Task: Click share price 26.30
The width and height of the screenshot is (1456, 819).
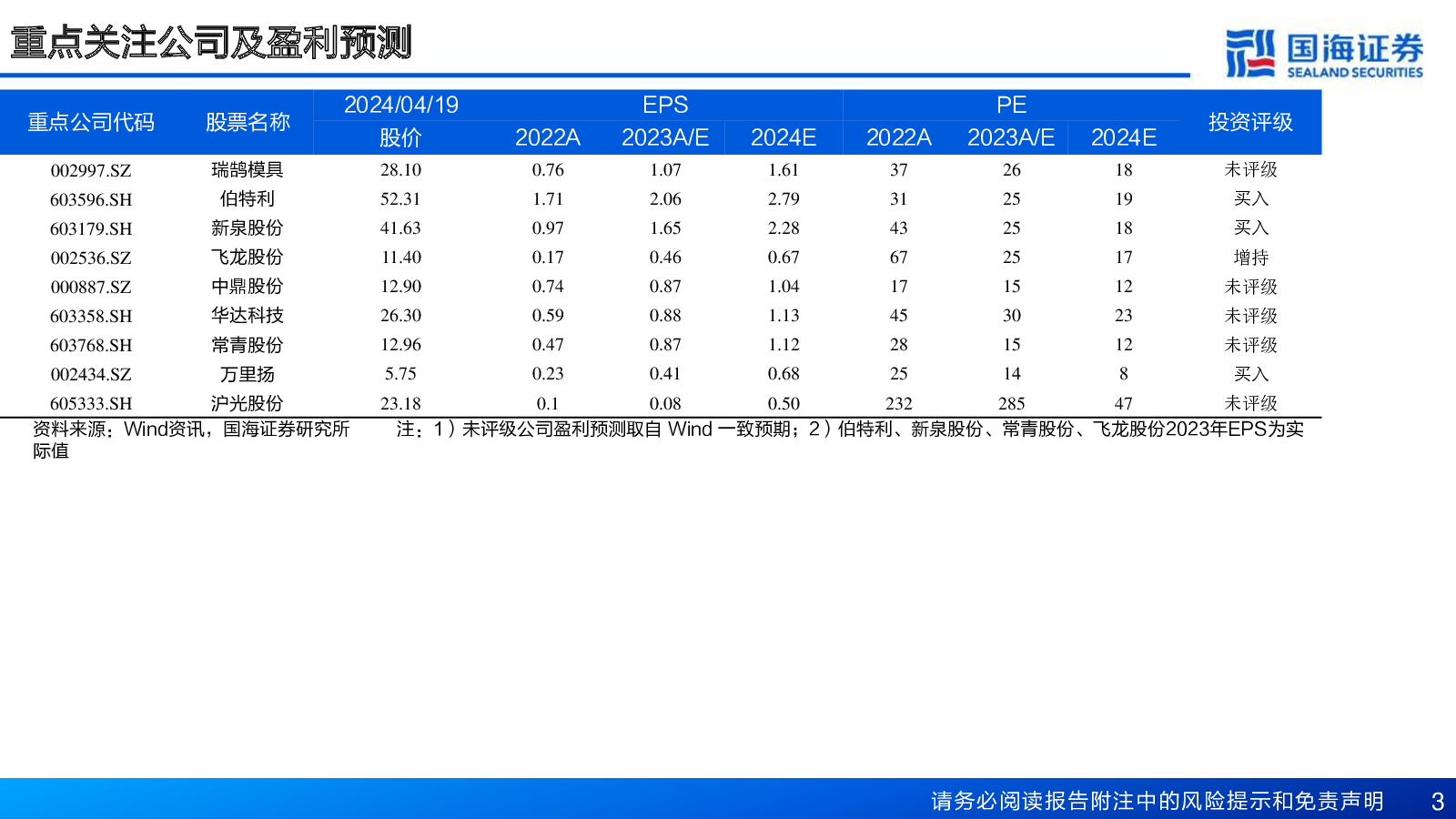Action: [x=400, y=316]
